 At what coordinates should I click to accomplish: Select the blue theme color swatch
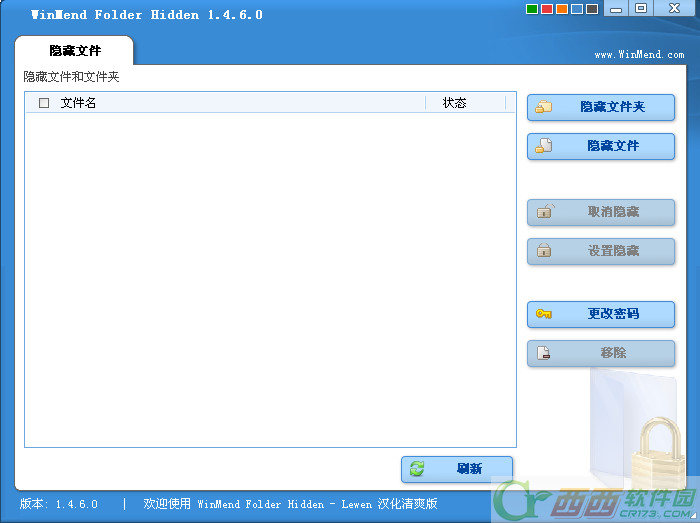(x=577, y=9)
